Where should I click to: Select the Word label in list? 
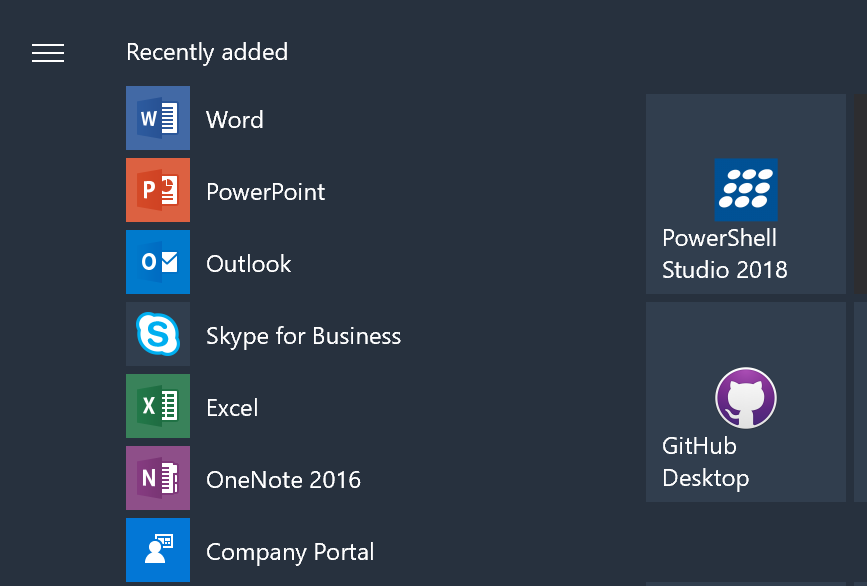234,120
